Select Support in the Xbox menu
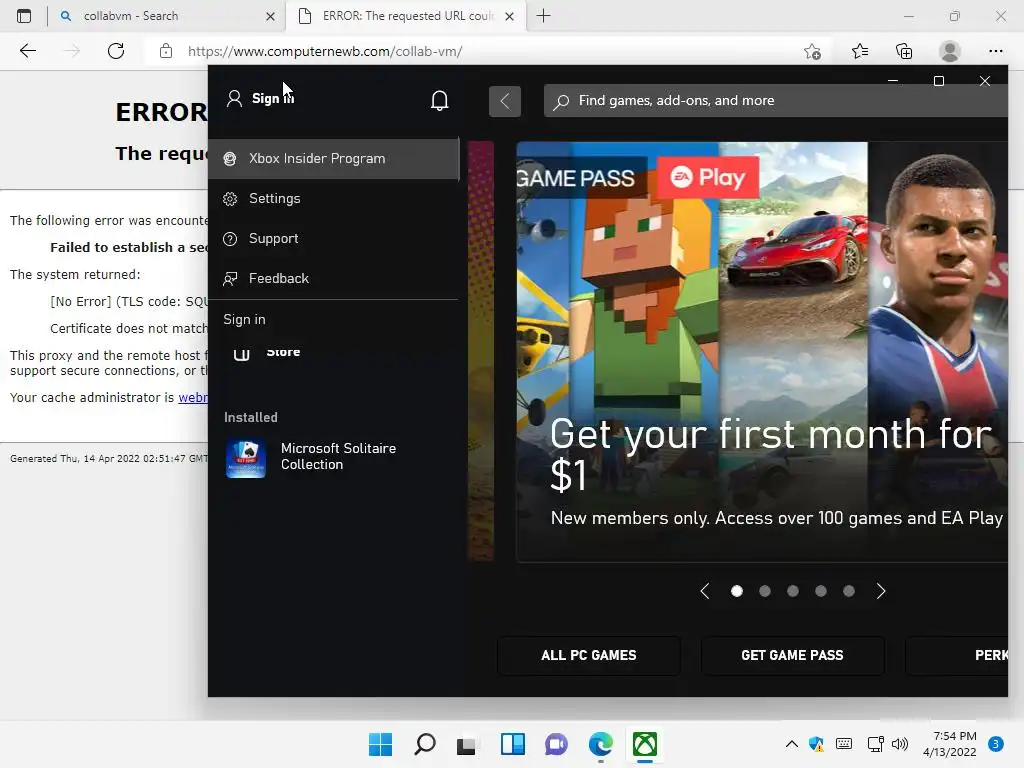 [334, 238]
